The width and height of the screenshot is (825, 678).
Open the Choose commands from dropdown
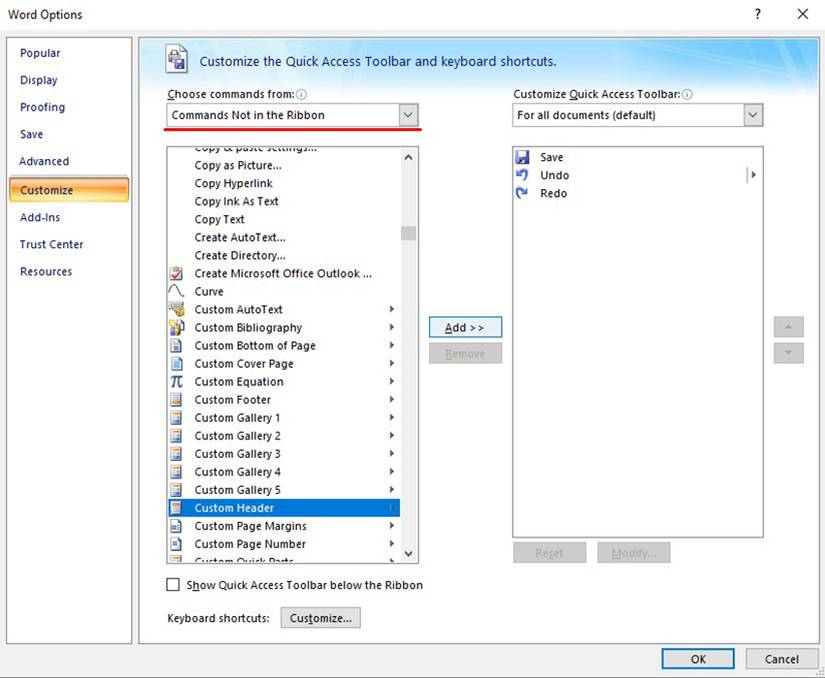coord(408,115)
